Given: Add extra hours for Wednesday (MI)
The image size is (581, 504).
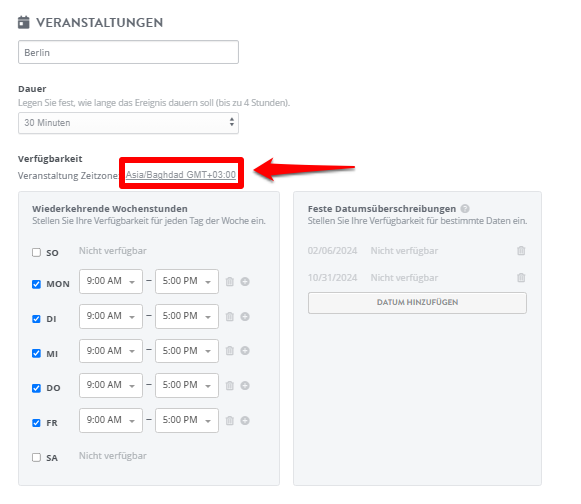Looking at the screenshot, I should pos(245,351).
